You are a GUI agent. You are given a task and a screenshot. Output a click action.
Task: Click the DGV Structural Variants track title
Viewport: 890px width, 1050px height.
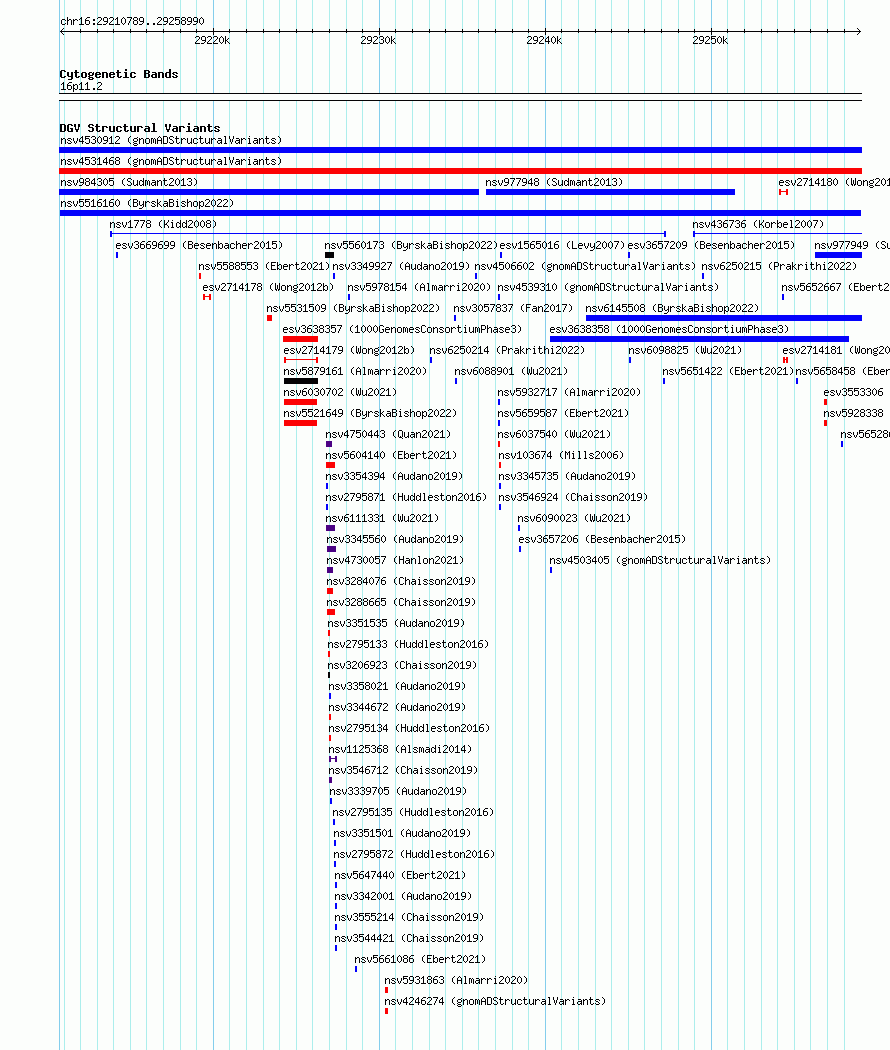point(140,128)
